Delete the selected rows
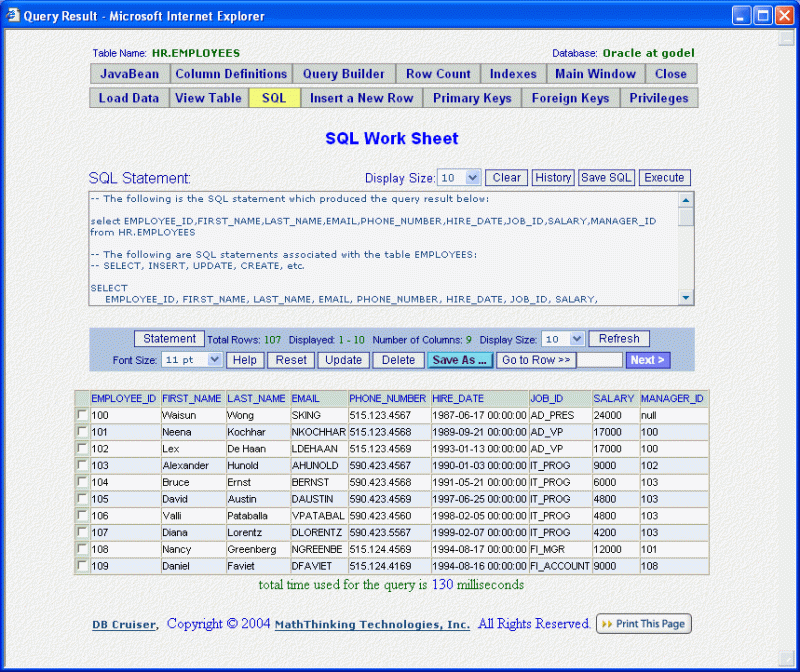This screenshot has height=672, width=800. (x=398, y=359)
